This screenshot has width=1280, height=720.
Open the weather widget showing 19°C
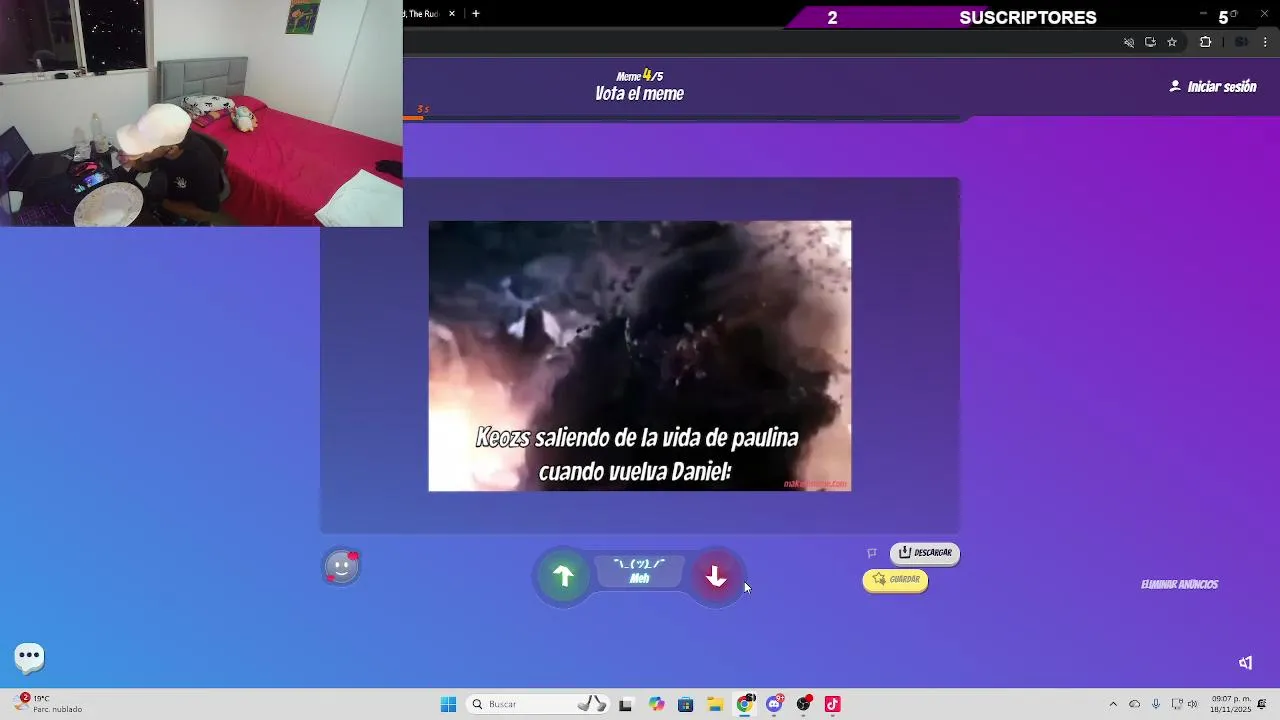[x=48, y=704]
